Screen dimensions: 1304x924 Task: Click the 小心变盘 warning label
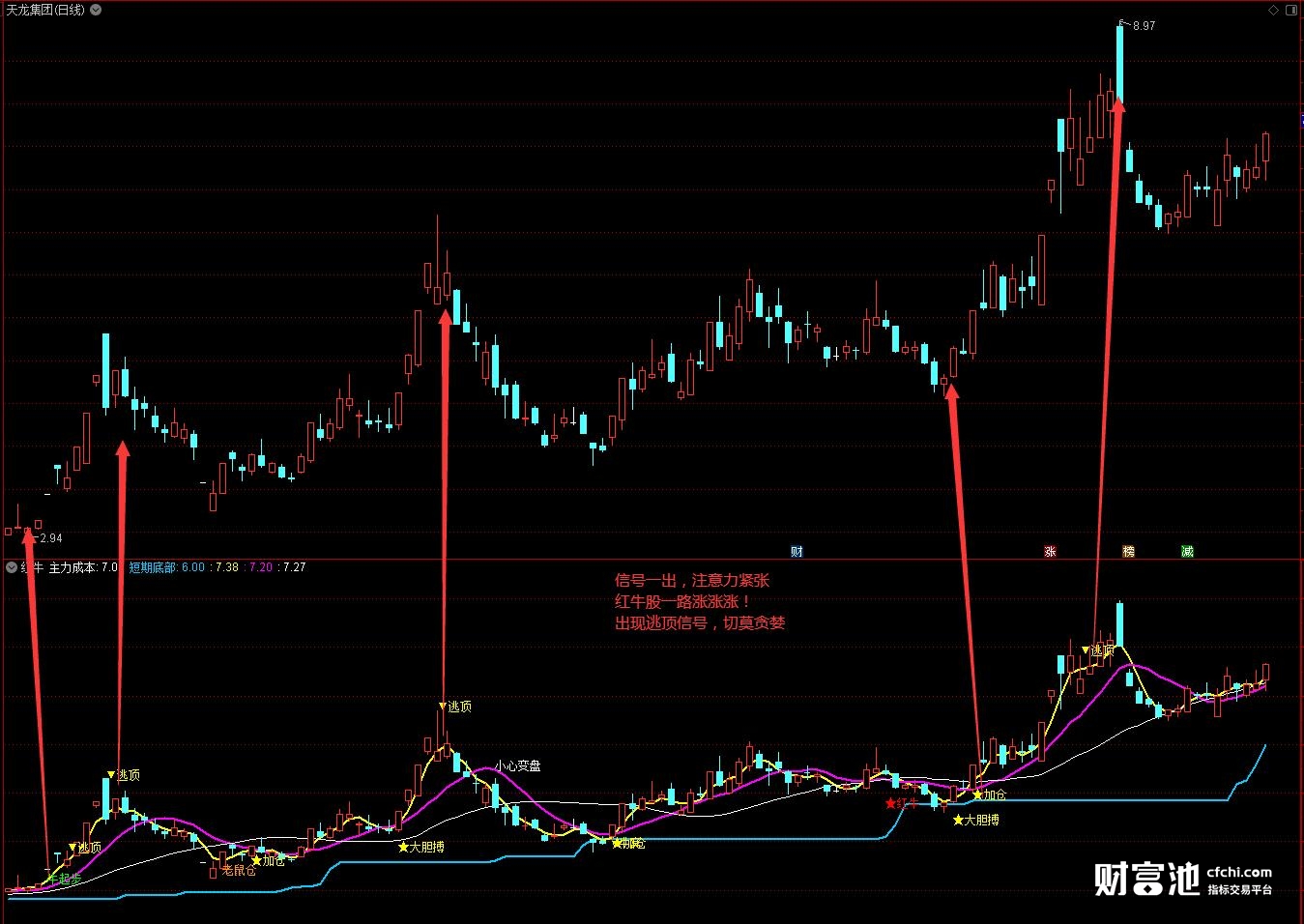coord(517,765)
